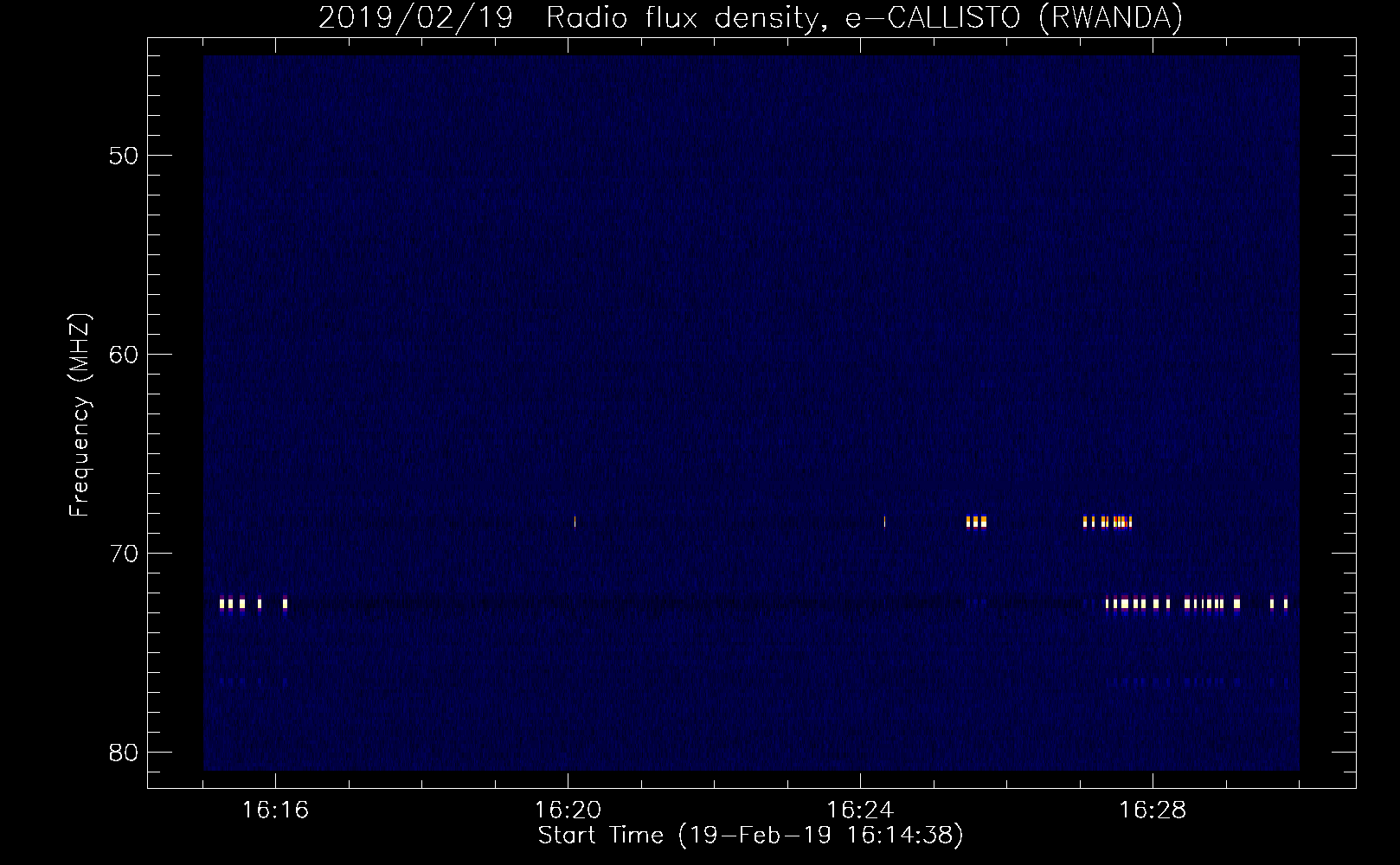Click the single burst just after 16:24 at 68 MHz
The height and width of the screenshot is (865, 1400).
(x=884, y=522)
